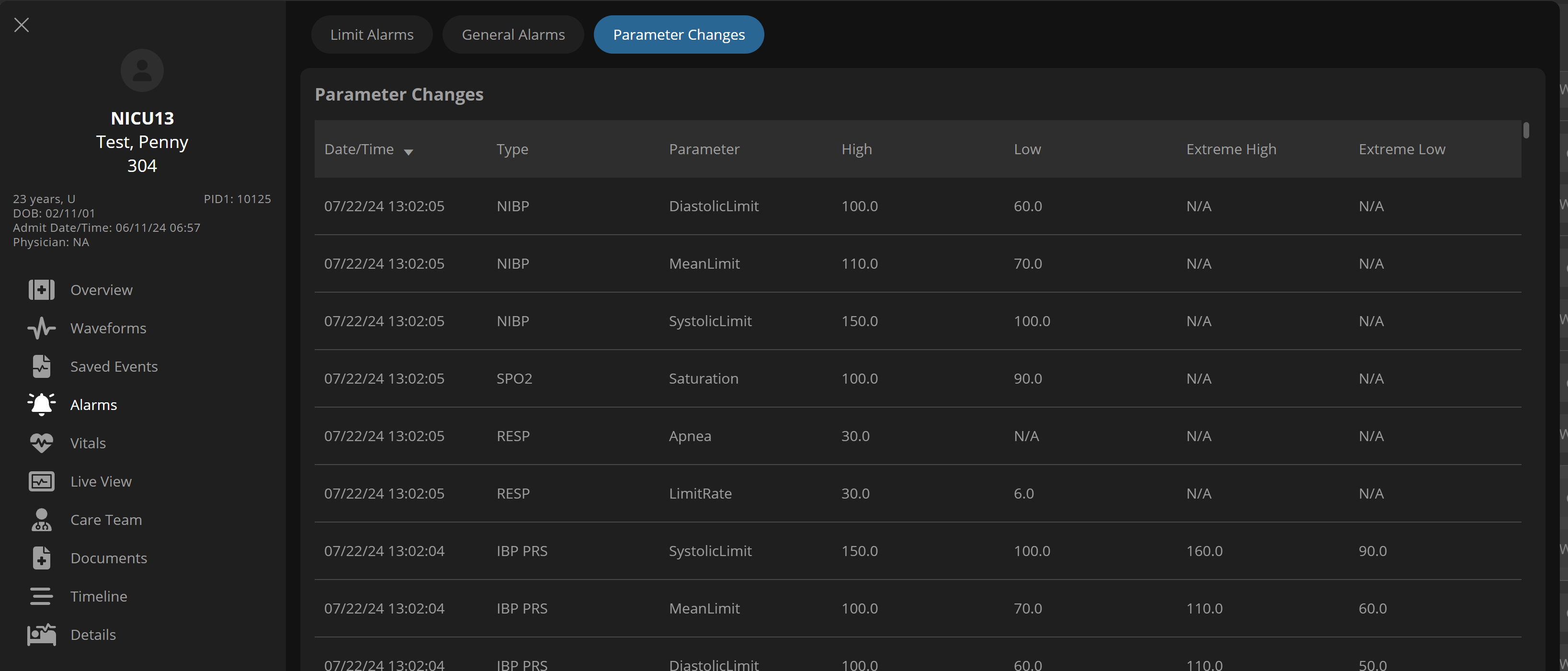This screenshot has width=1568, height=671.
Task: Select the Documents file-plus icon
Action: [x=41, y=558]
